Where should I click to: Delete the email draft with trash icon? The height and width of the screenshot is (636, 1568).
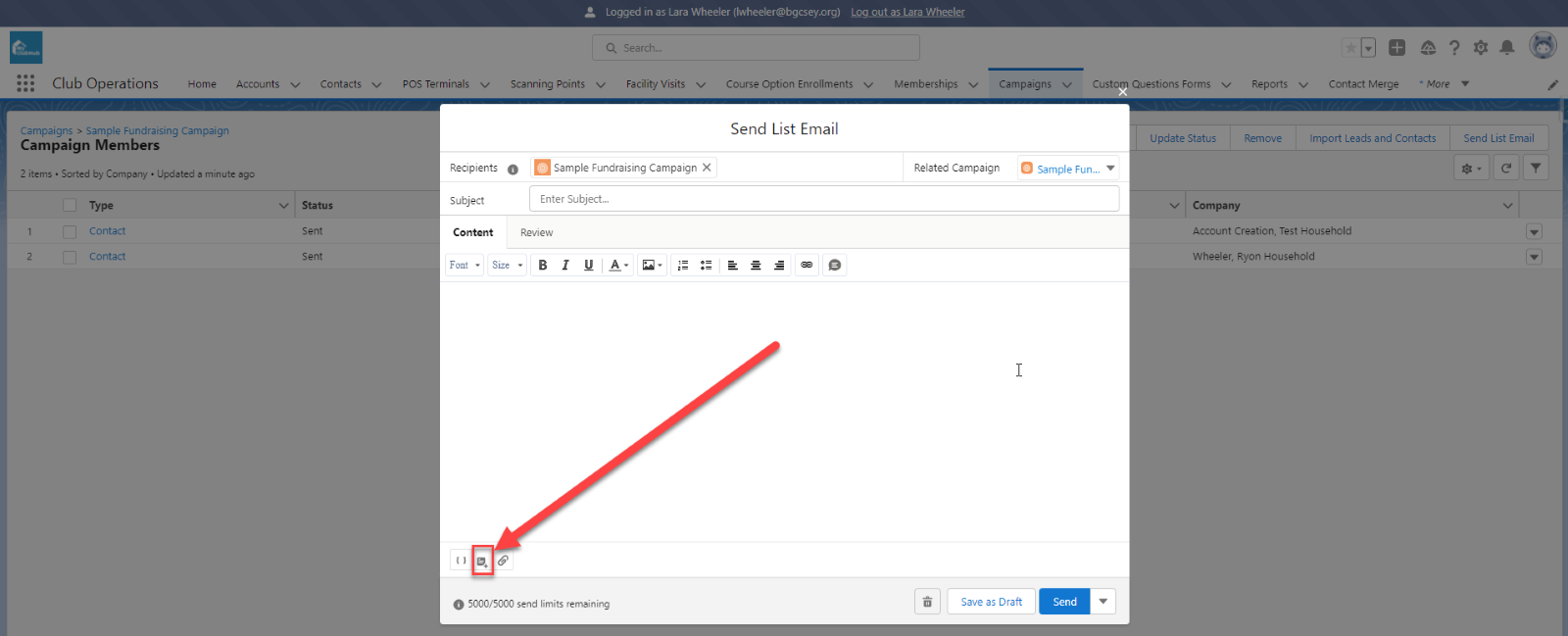927,602
